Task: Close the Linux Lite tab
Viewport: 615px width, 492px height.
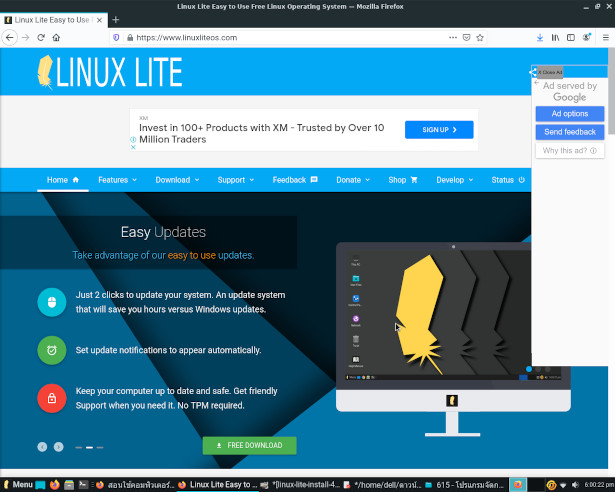Action: 100,20
